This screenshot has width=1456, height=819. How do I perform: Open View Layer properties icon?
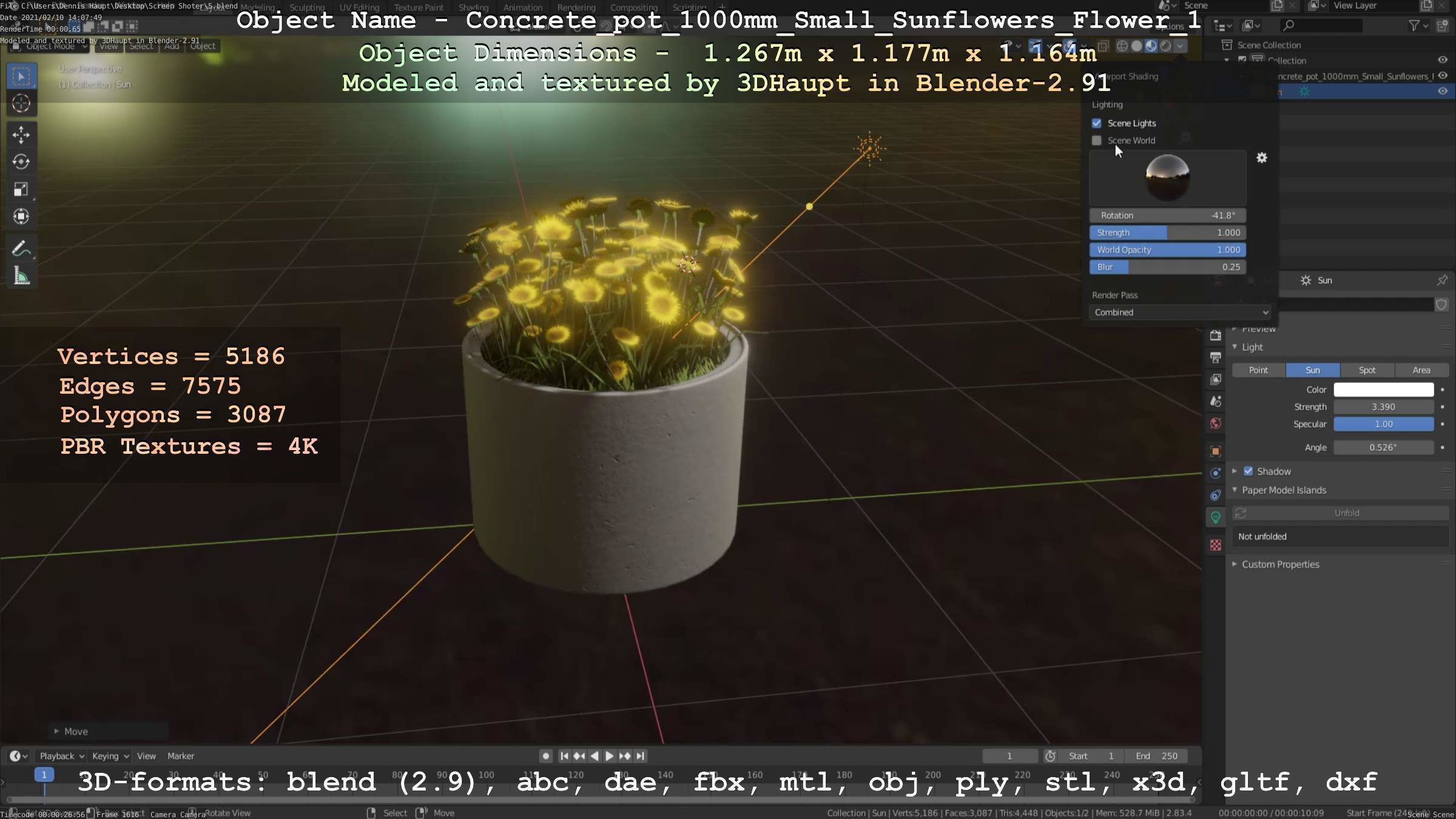pos(1215,379)
